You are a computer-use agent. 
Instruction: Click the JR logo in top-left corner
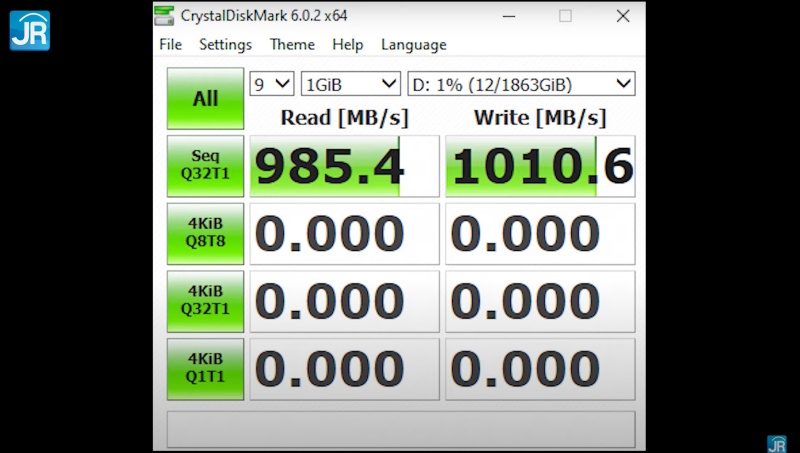tap(29, 30)
